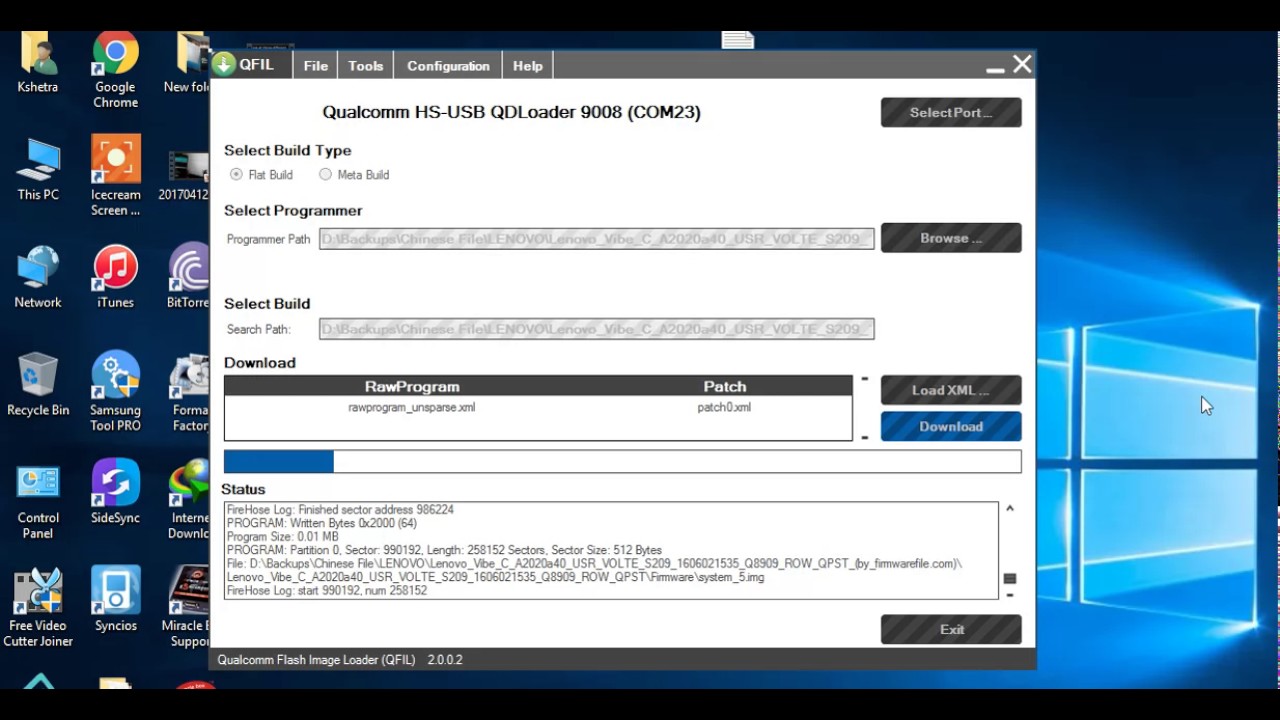Launch Samsung Tool PRO shortcut
This screenshot has width=1280, height=720.
tap(115, 392)
